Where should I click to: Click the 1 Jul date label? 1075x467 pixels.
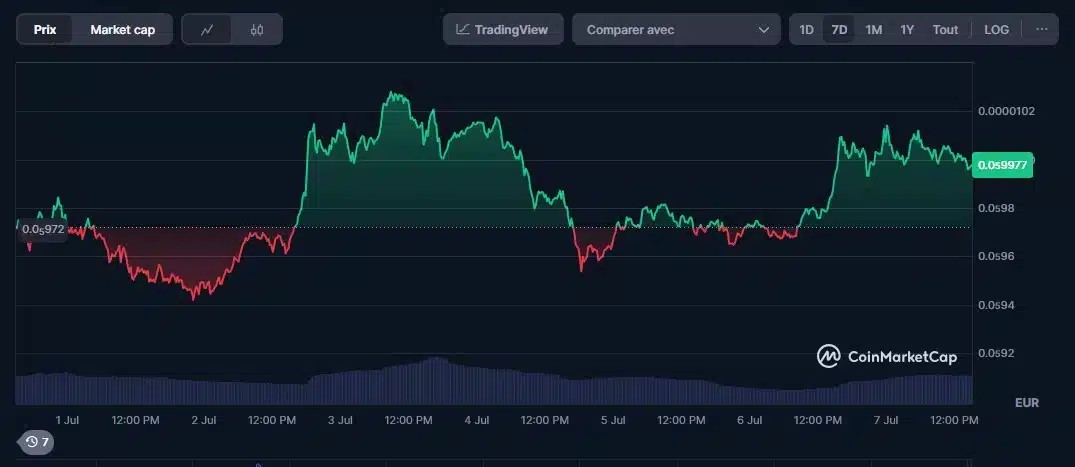(68, 420)
